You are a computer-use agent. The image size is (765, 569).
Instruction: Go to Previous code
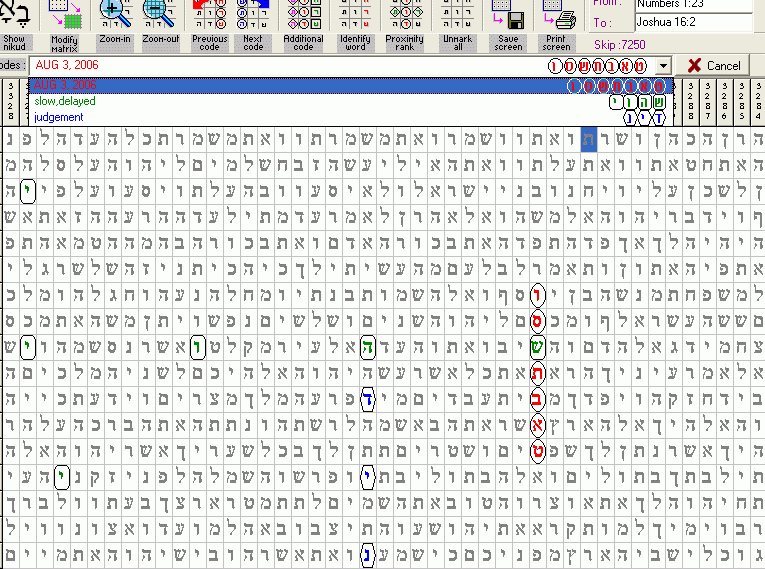click(210, 15)
